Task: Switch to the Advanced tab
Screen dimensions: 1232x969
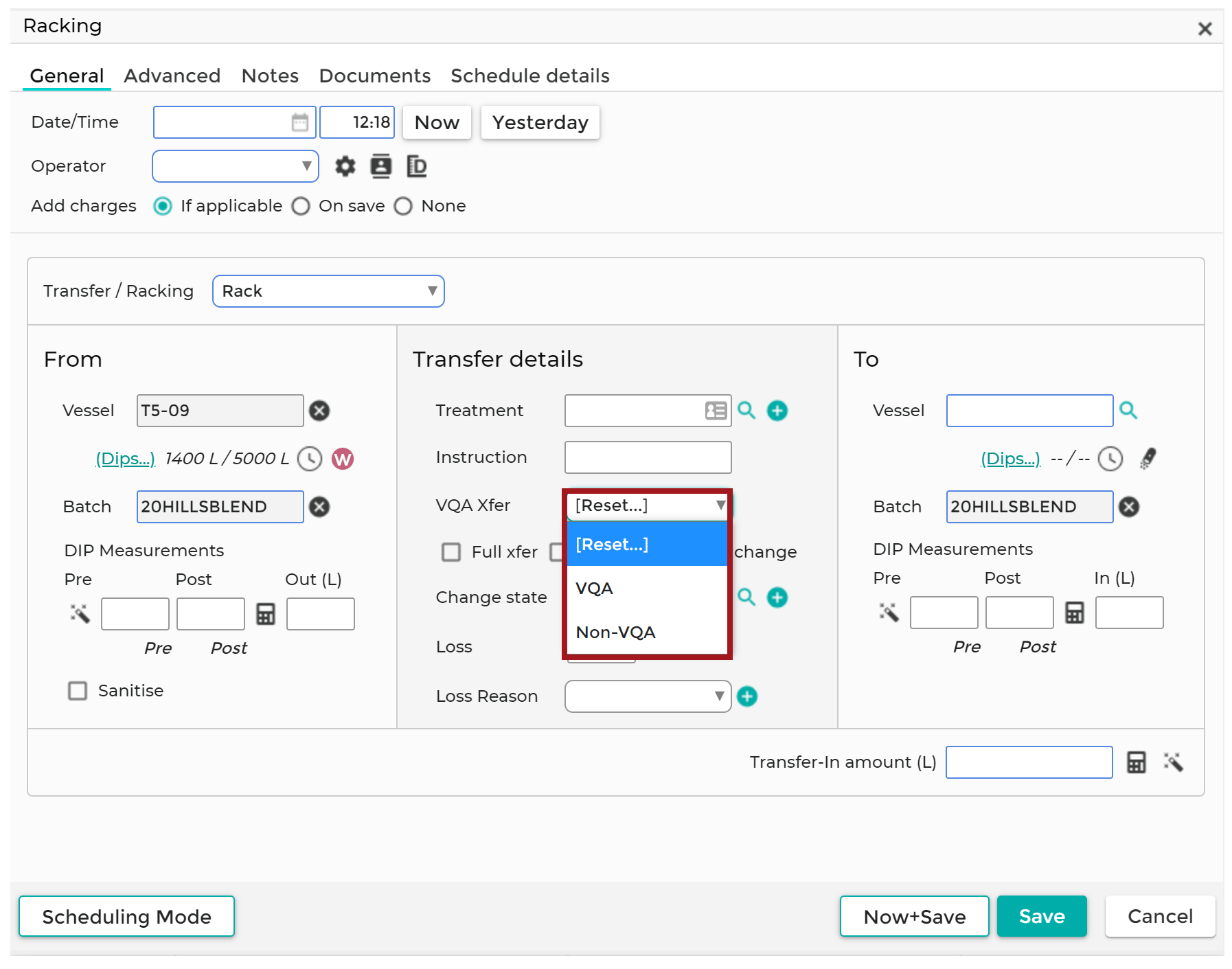Action: tap(172, 76)
